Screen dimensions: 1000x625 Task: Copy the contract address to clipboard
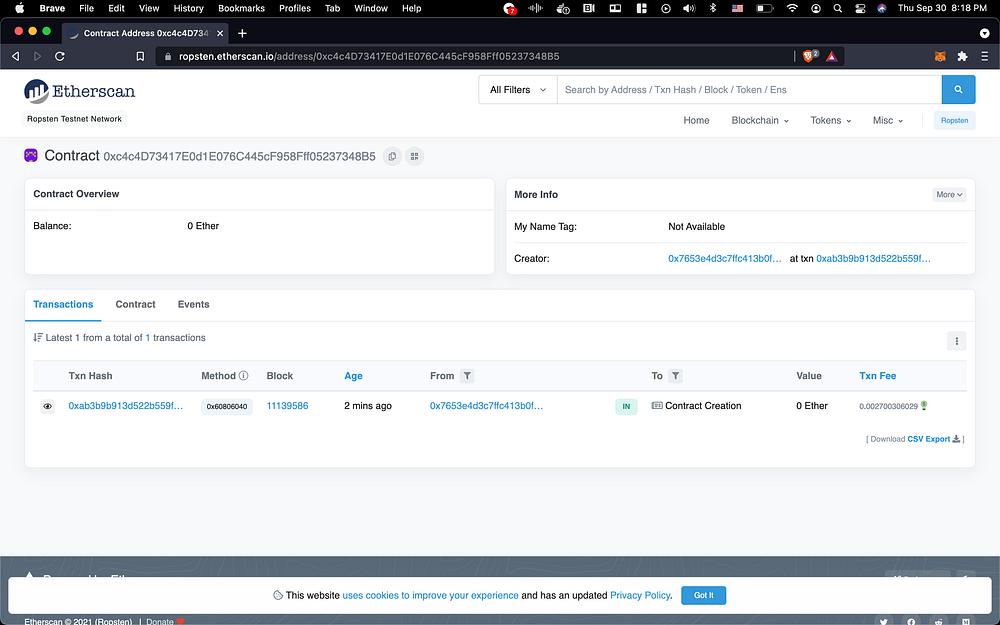coord(392,156)
